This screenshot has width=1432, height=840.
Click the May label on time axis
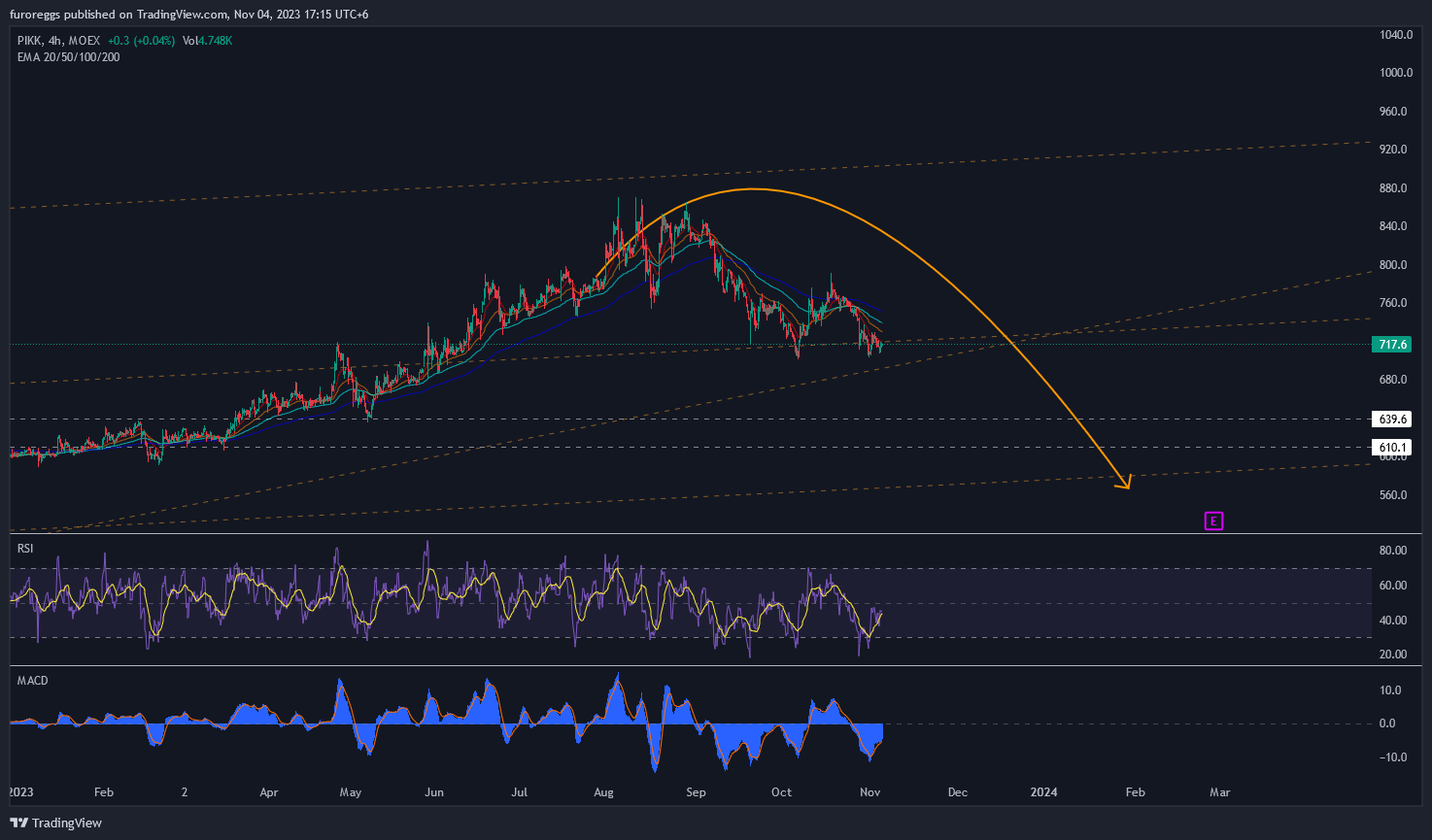[x=351, y=792]
